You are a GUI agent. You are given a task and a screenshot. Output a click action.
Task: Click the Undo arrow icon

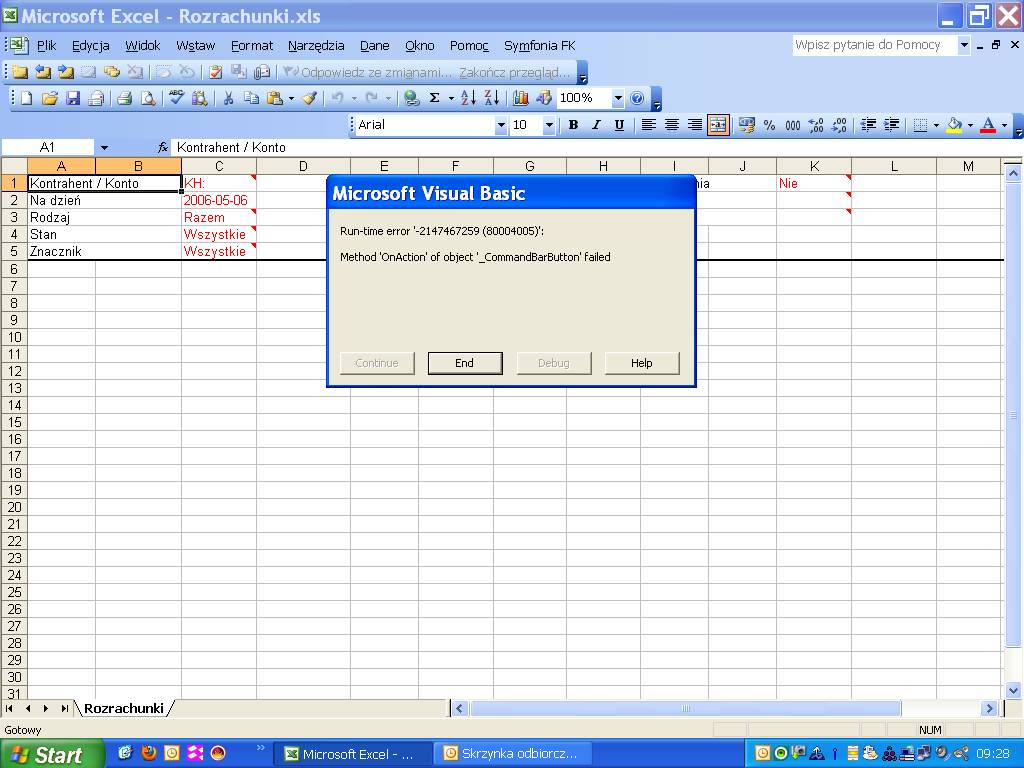point(338,99)
